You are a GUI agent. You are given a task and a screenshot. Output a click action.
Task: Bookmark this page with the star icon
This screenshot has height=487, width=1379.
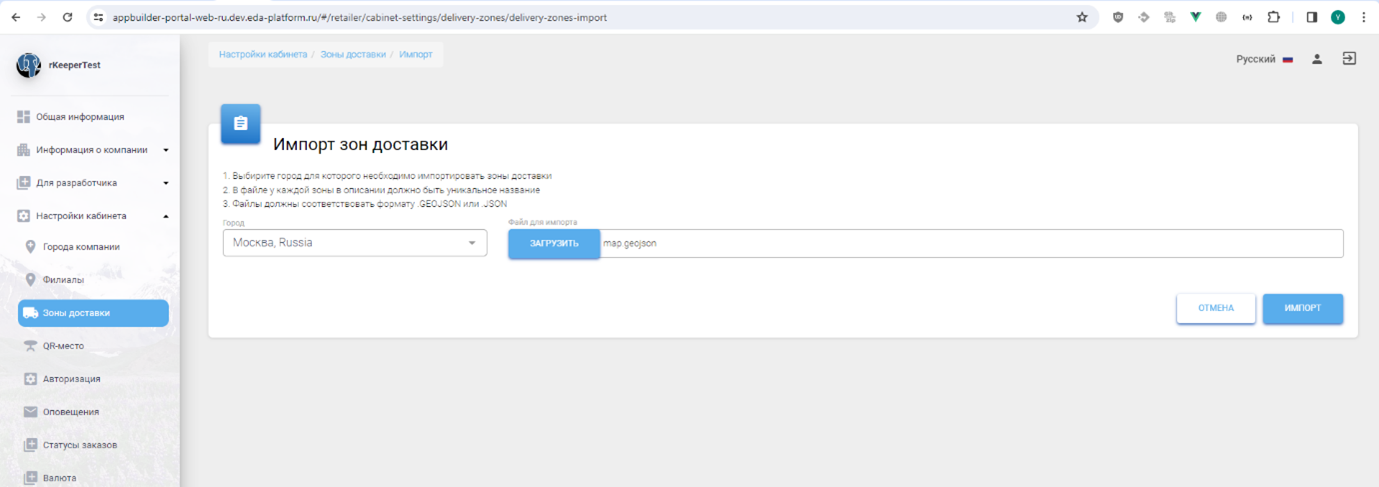click(1082, 17)
